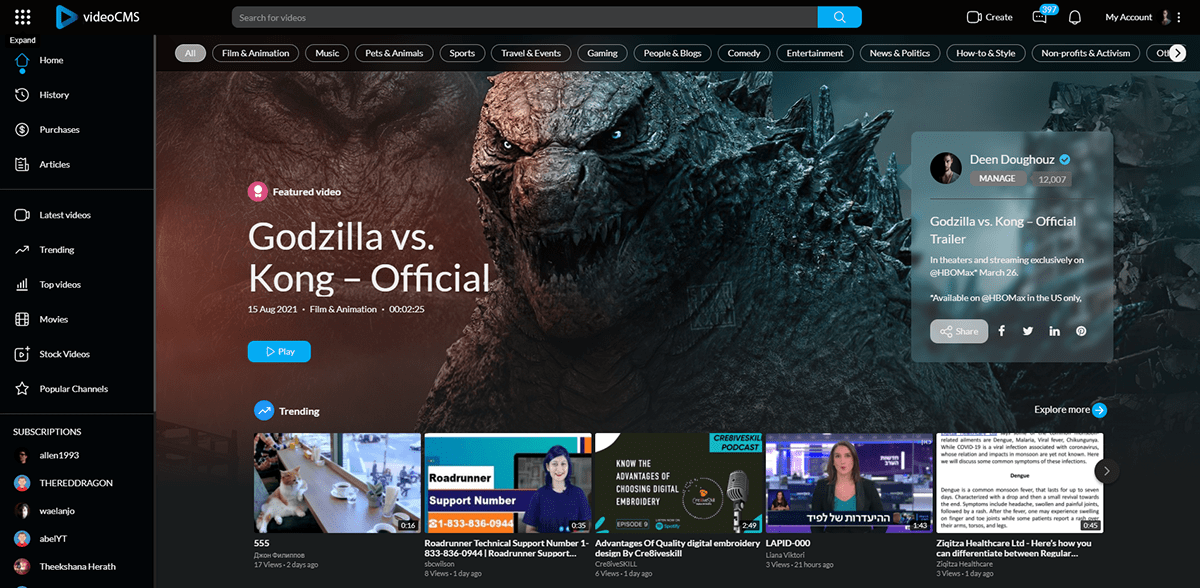Open the notifications bell

point(1075,17)
